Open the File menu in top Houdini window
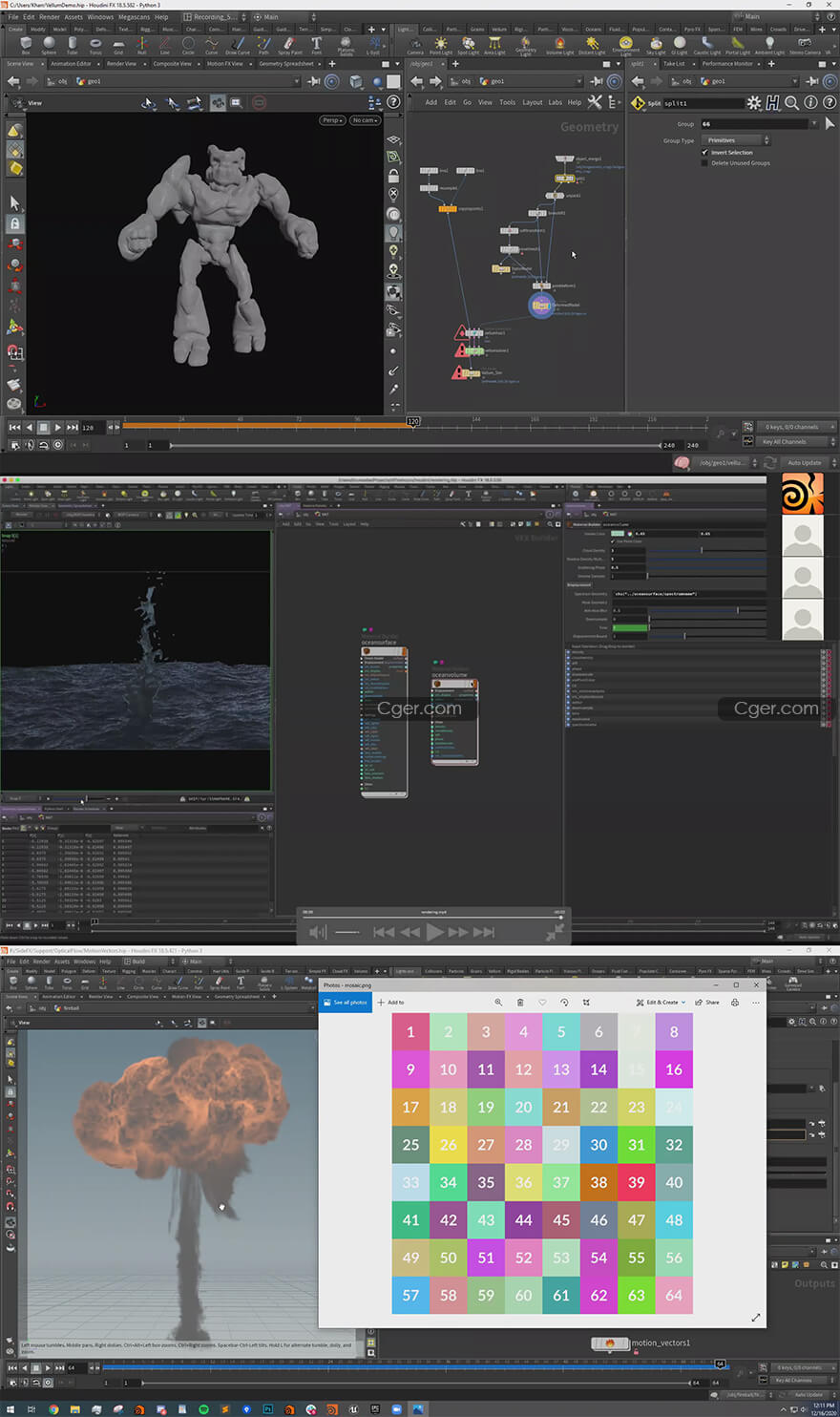840x1417 pixels. (13, 16)
